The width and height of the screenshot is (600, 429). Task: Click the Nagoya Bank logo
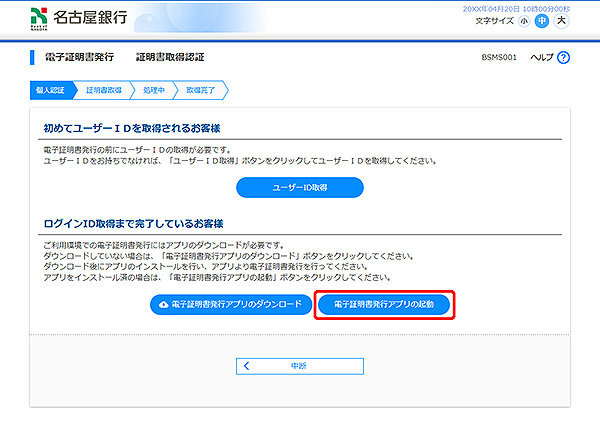point(62,18)
